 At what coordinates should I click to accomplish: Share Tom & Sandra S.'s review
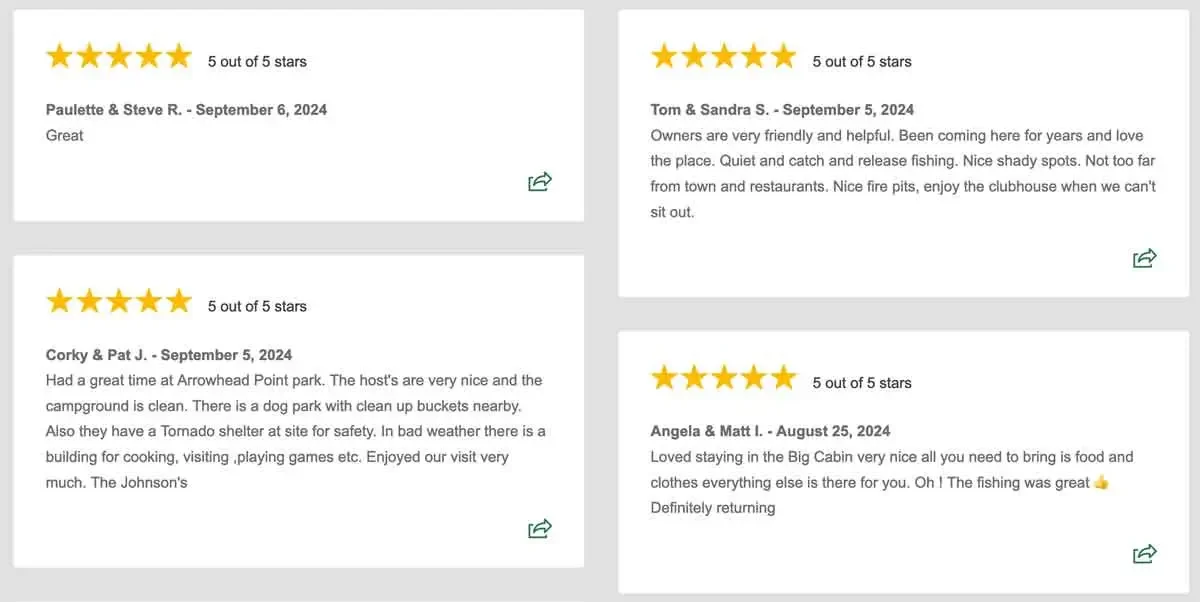(1145, 258)
